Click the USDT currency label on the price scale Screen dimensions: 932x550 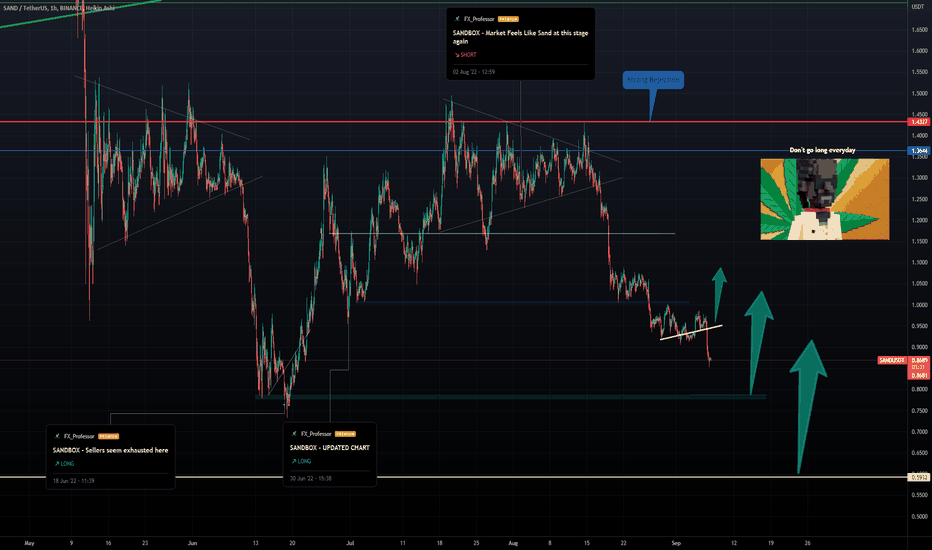point(918,7)
